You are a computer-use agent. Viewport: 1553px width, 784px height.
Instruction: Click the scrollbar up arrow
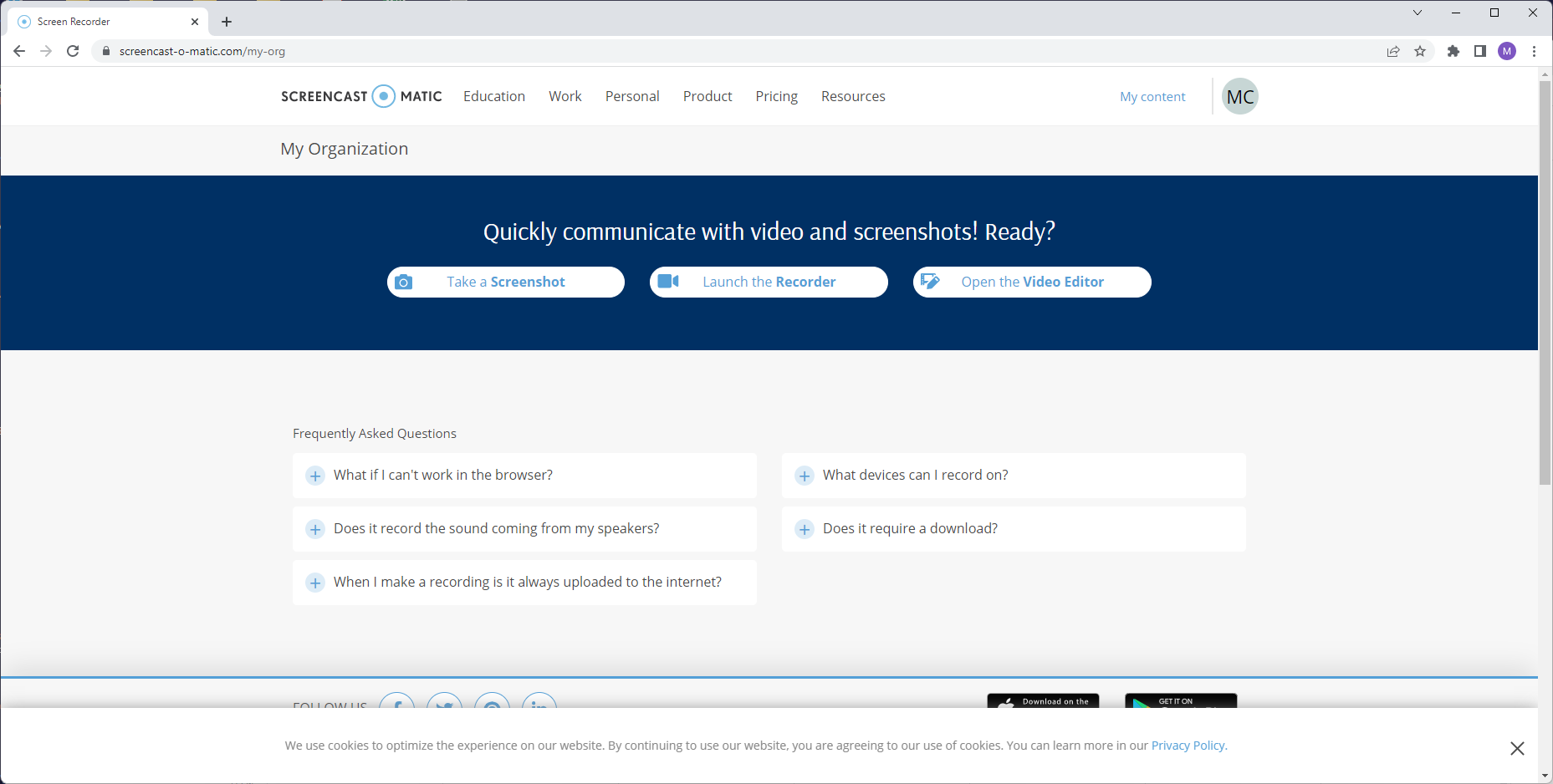point(1545,74)
